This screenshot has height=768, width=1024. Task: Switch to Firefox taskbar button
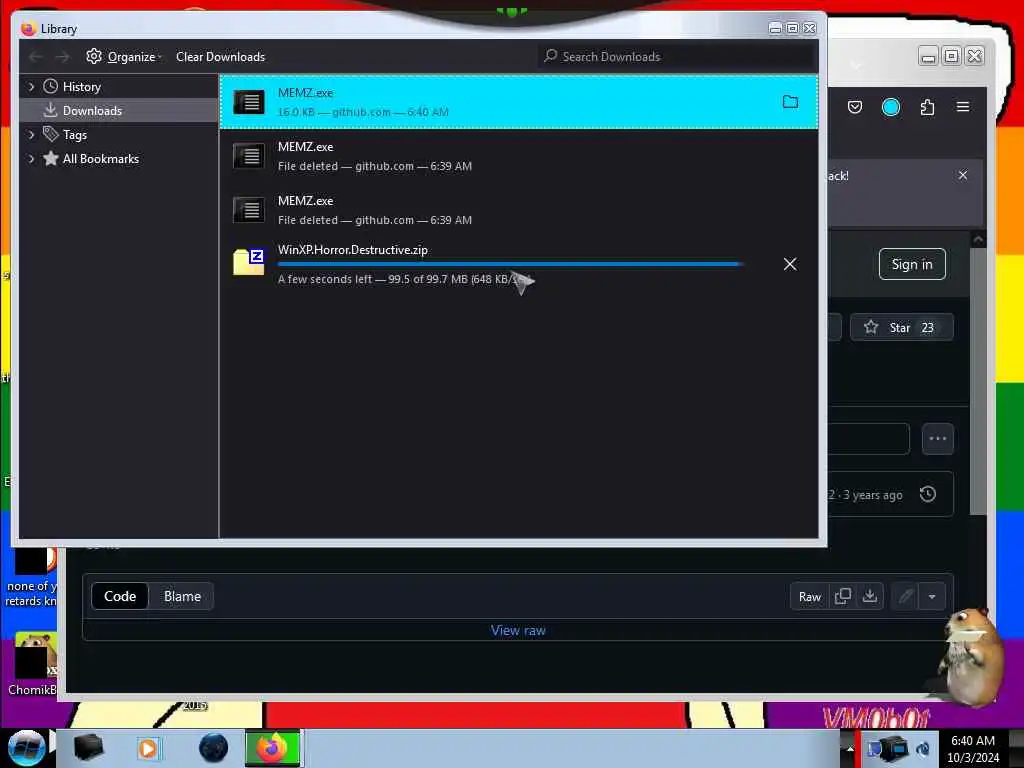pos(272,748)
